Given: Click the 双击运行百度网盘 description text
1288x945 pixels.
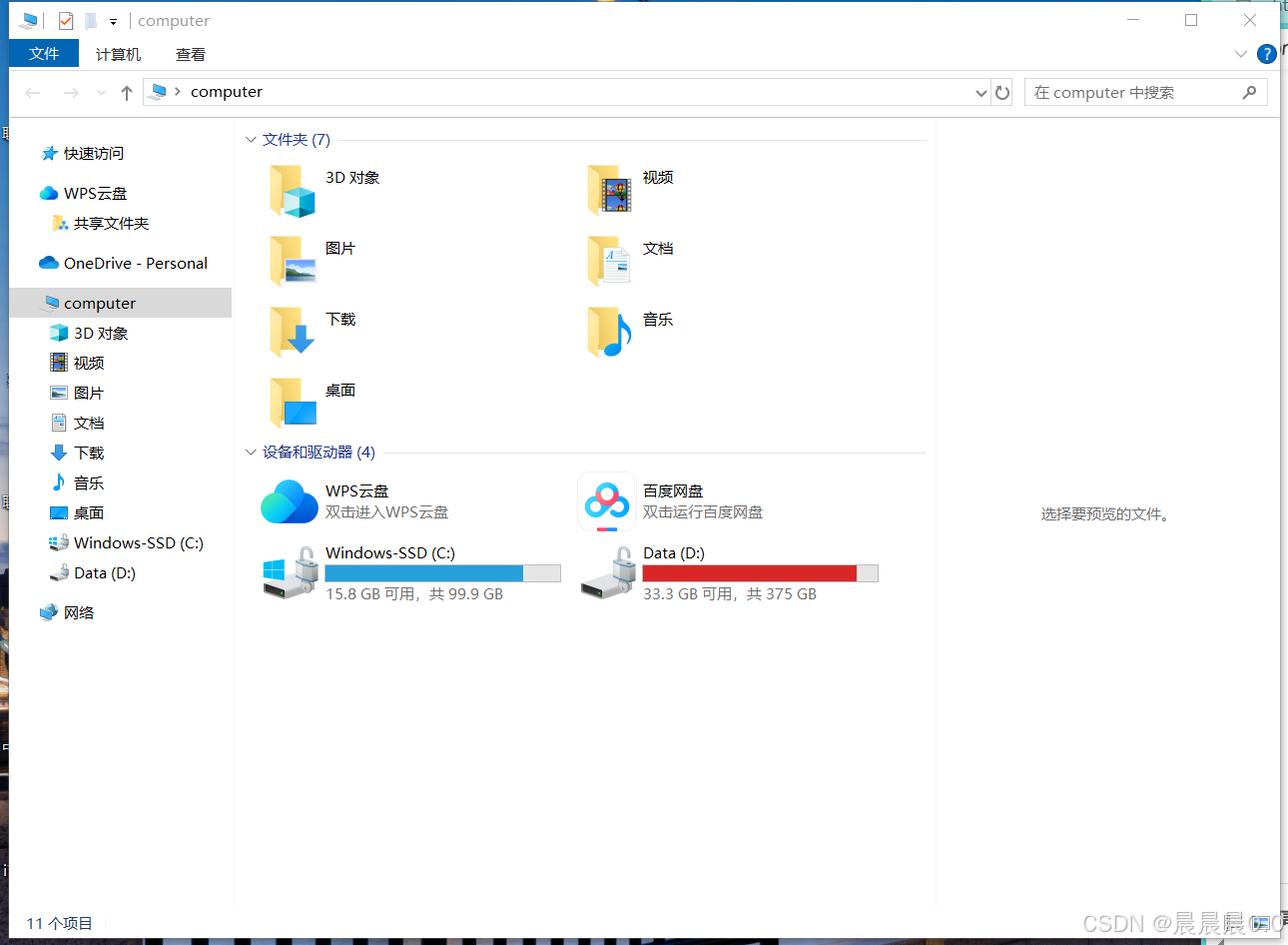Looking at the screenshot, I should pos(703,511).
